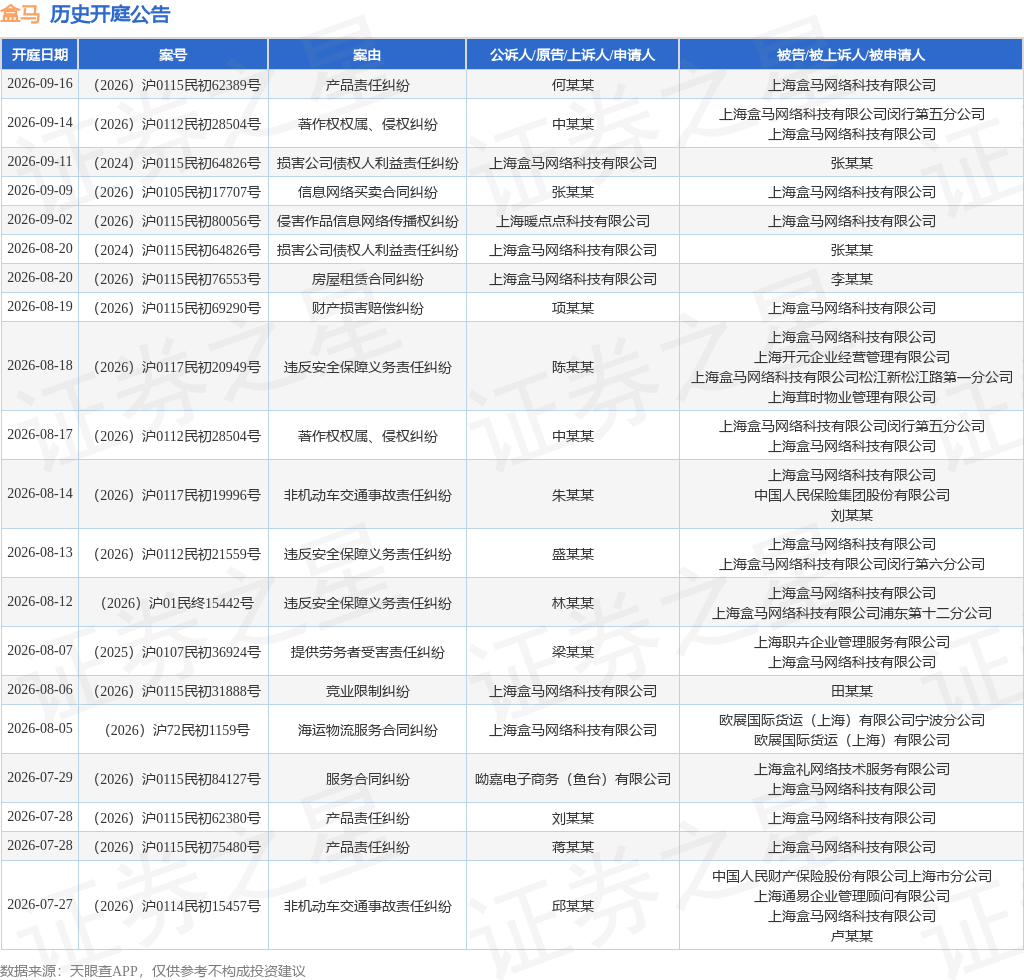The height and width of the screenshot is (980, 1024).
Task: Select plaintiff 上海暖点点科技有限公司
Action: 573,221
